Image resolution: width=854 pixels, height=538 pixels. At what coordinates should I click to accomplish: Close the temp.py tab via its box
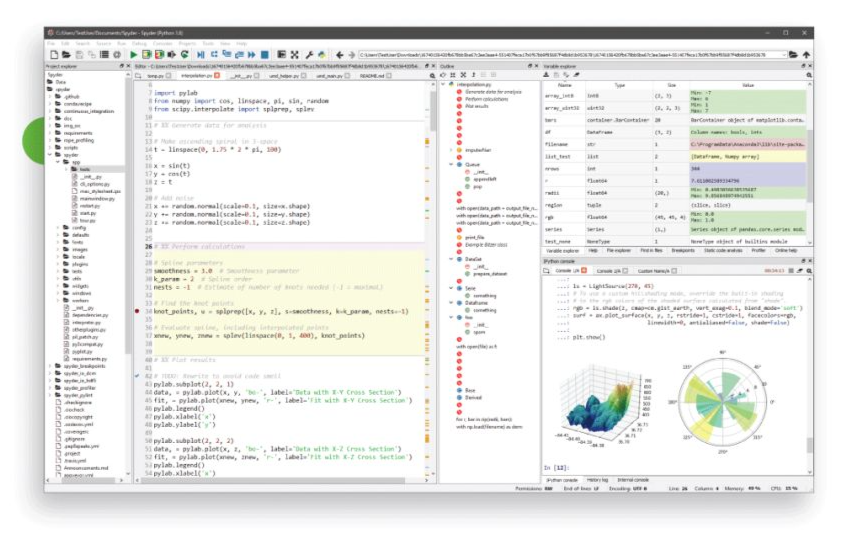point(168,76)
